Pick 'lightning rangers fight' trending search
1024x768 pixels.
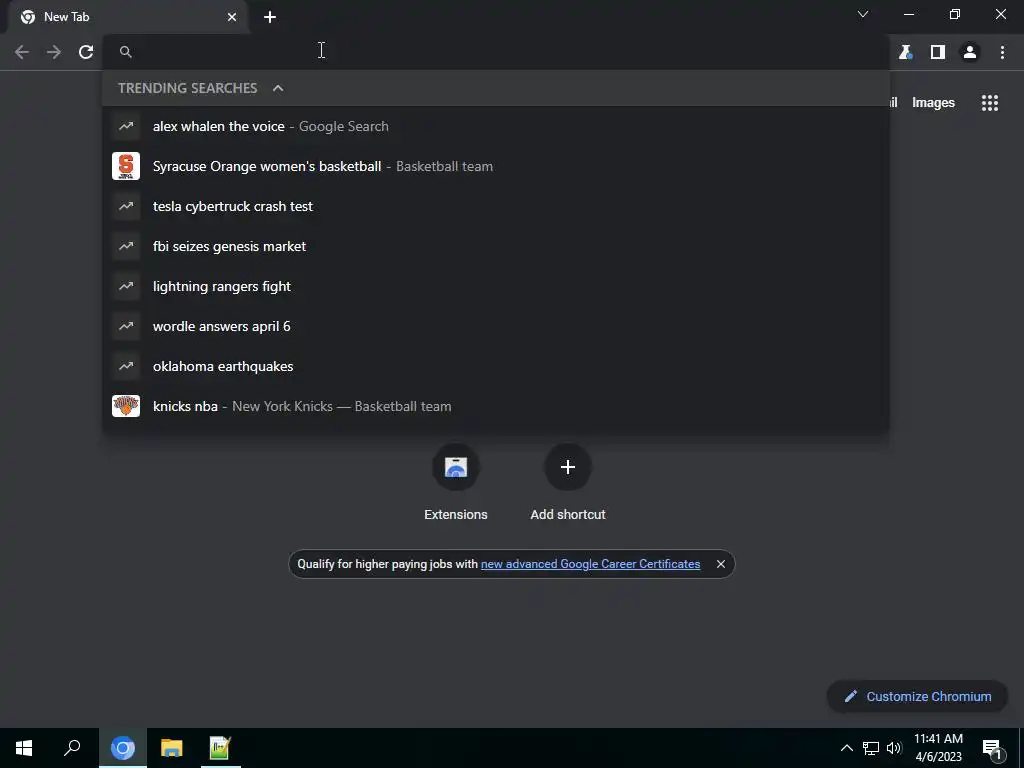[x=496, y=286]
